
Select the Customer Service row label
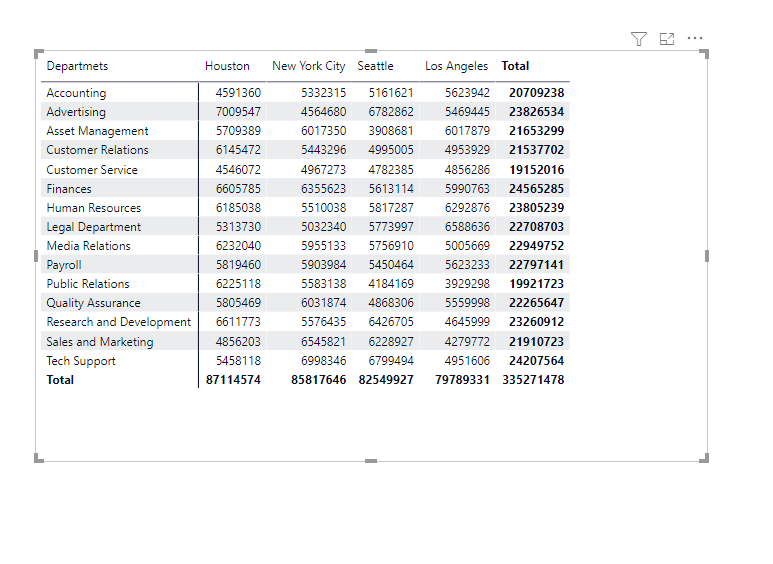92,170
